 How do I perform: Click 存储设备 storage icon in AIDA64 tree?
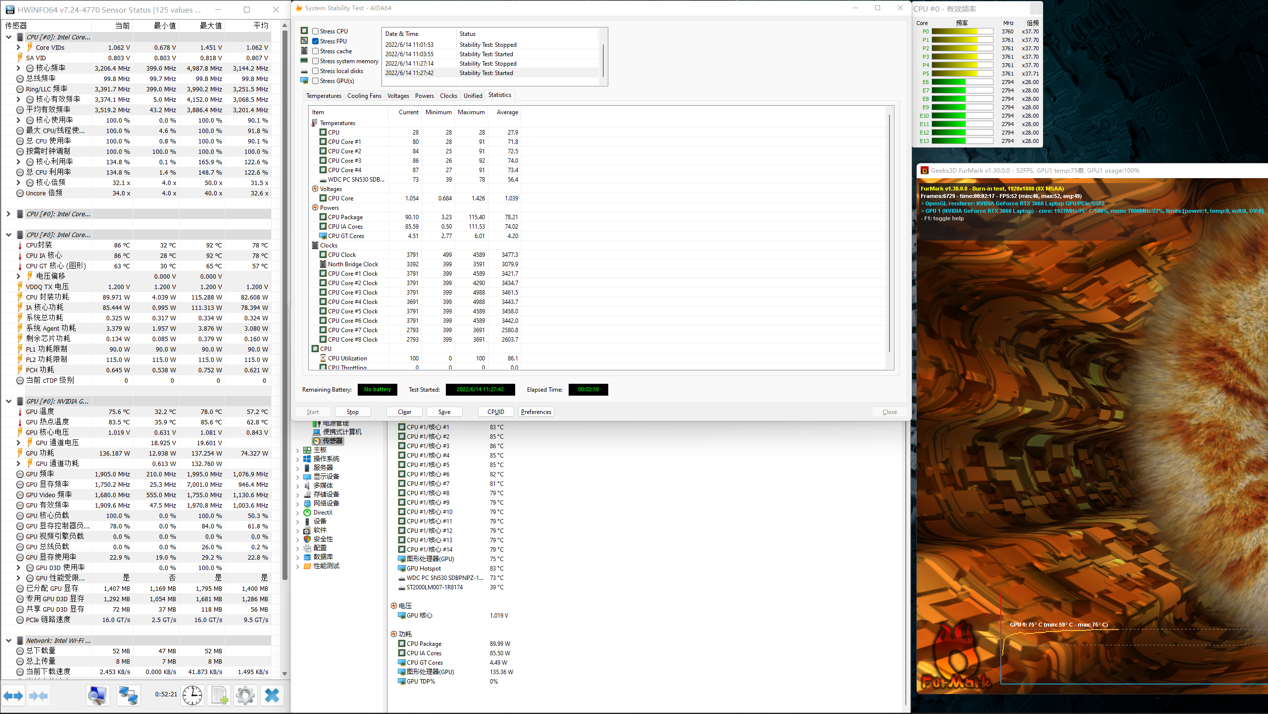(x=307, y=494)
